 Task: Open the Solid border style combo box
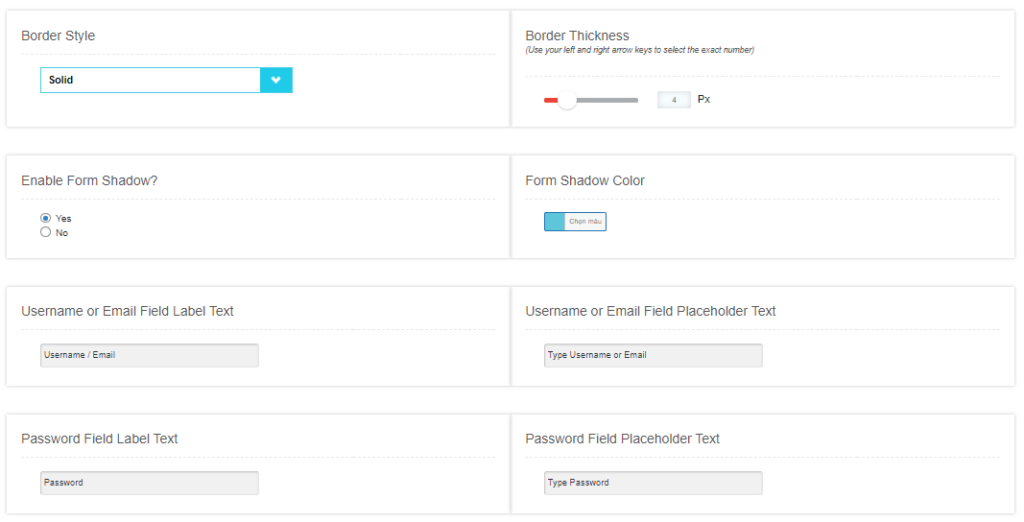166,80
